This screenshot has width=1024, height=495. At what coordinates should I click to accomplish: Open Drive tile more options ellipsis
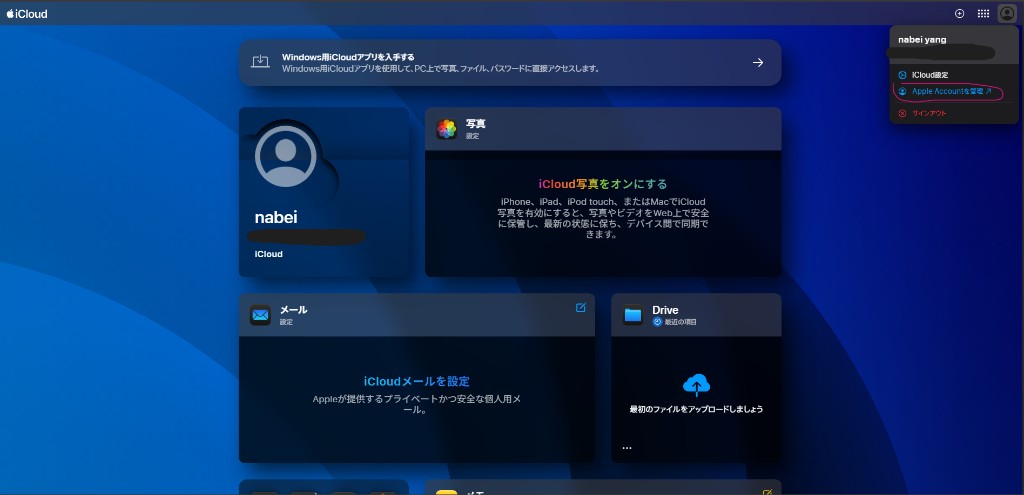[x=627, y=448]
